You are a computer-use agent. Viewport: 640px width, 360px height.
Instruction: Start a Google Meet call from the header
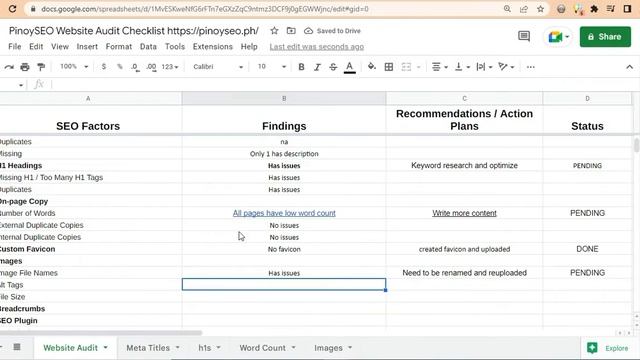(558, 37)
